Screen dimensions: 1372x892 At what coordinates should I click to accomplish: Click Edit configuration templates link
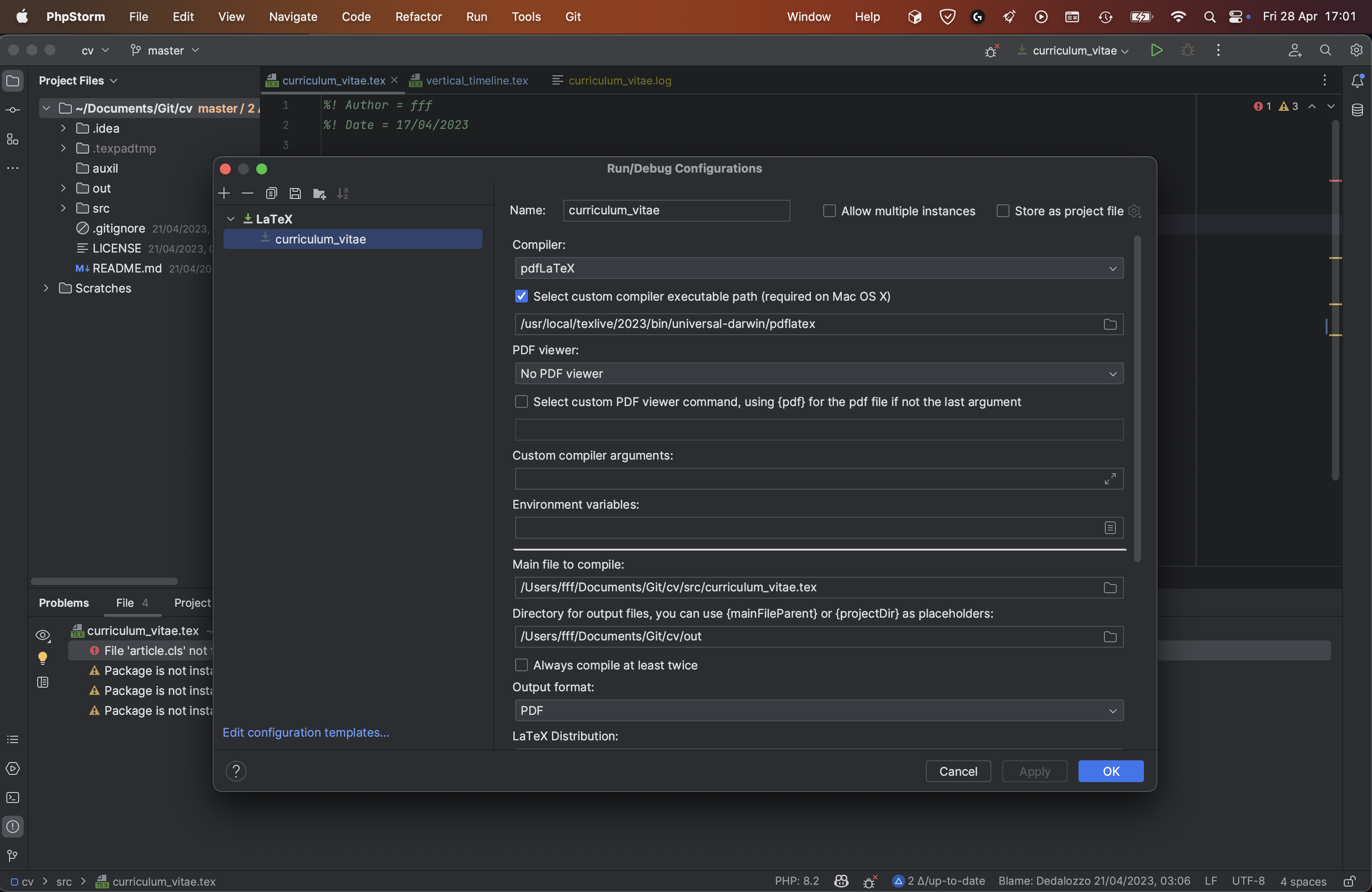306,733
